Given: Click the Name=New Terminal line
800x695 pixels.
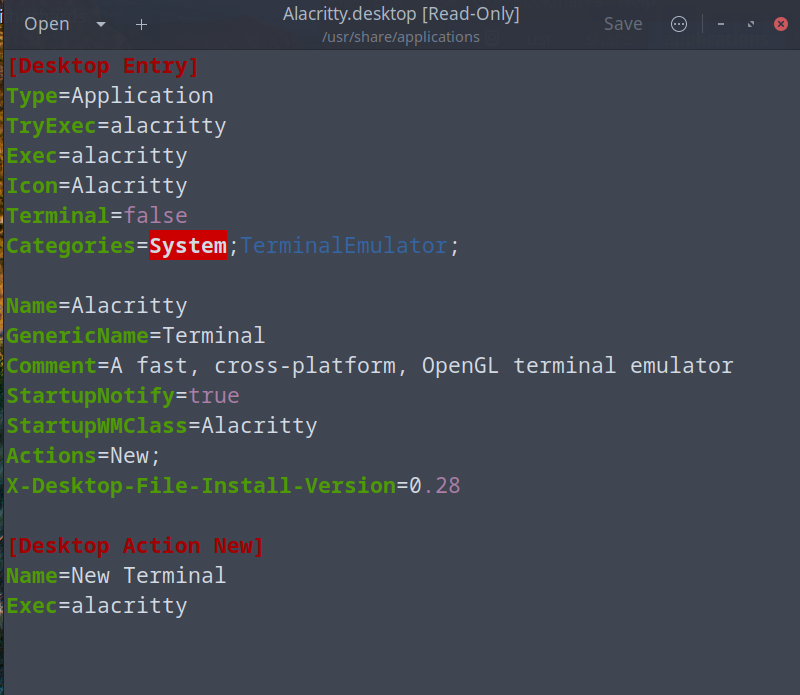Looking at the screenshot, I should coord(116,576).
